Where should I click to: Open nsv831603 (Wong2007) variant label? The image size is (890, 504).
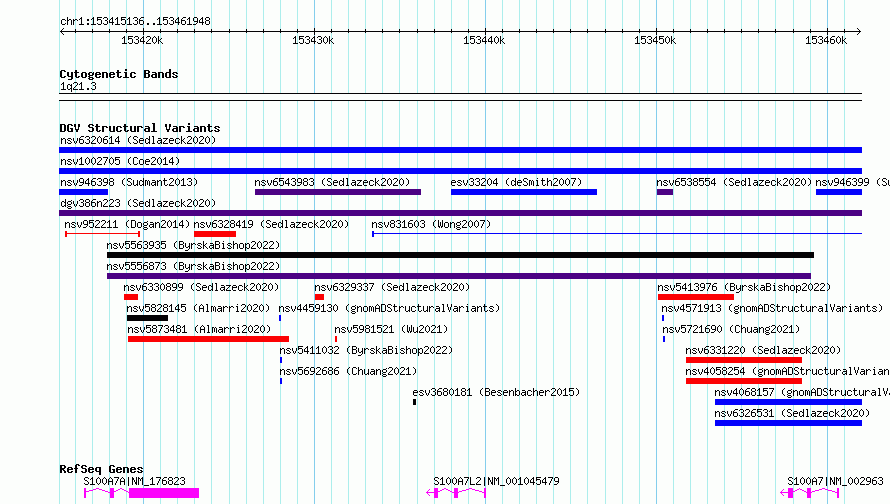(x=431, y=224)
